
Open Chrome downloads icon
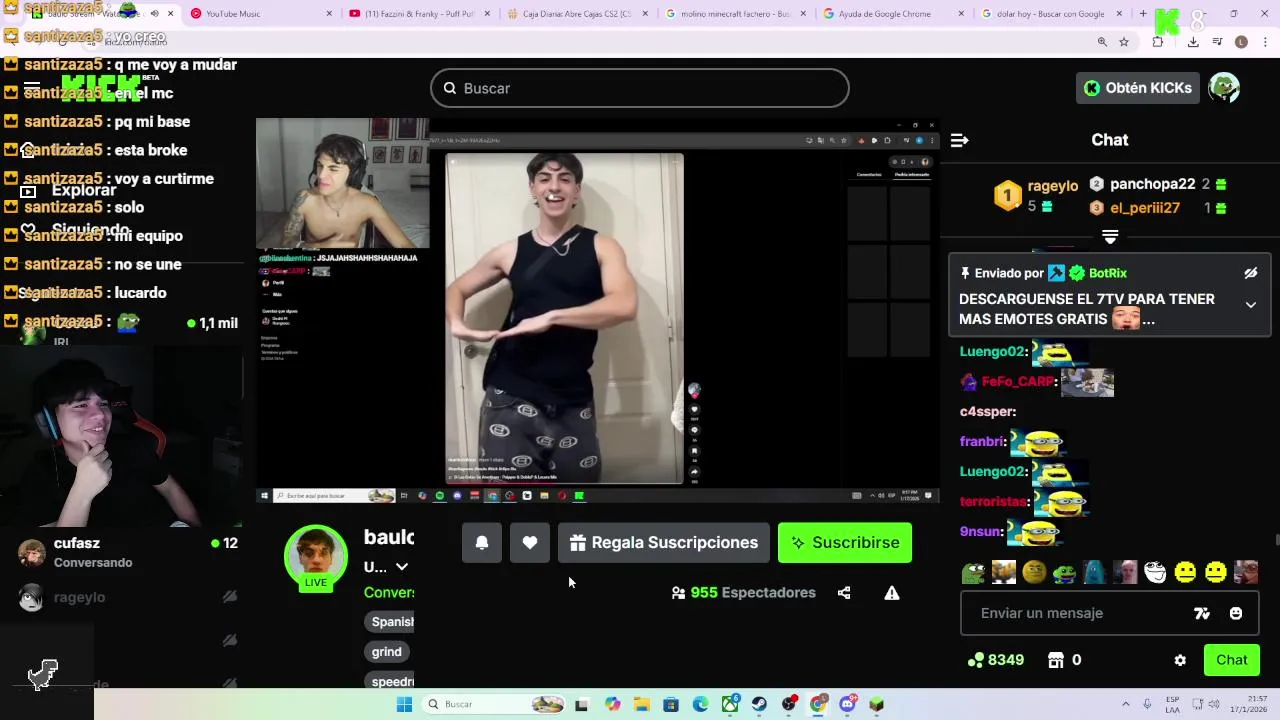(1193, 42)
